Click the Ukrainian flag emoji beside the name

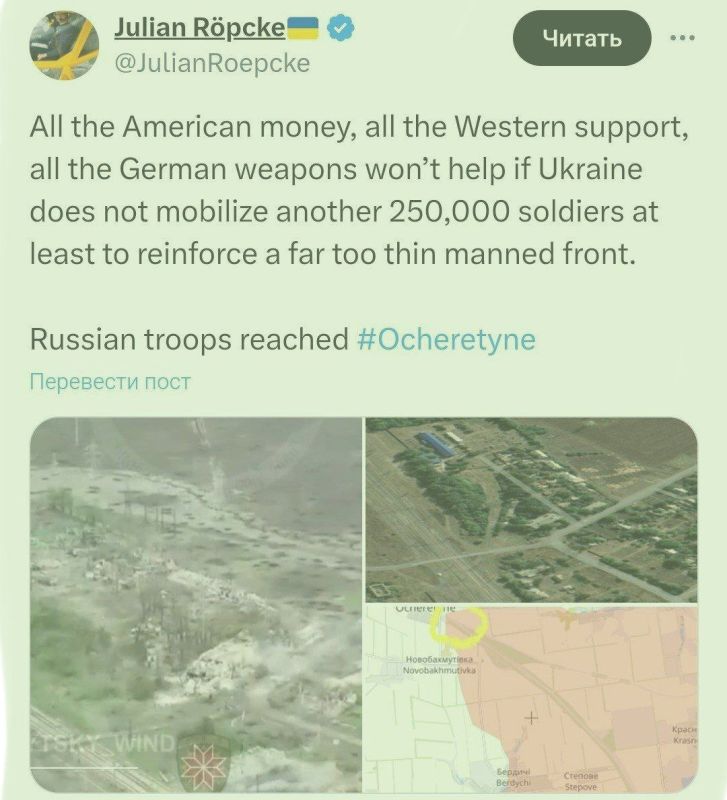[x=303, y=28]
